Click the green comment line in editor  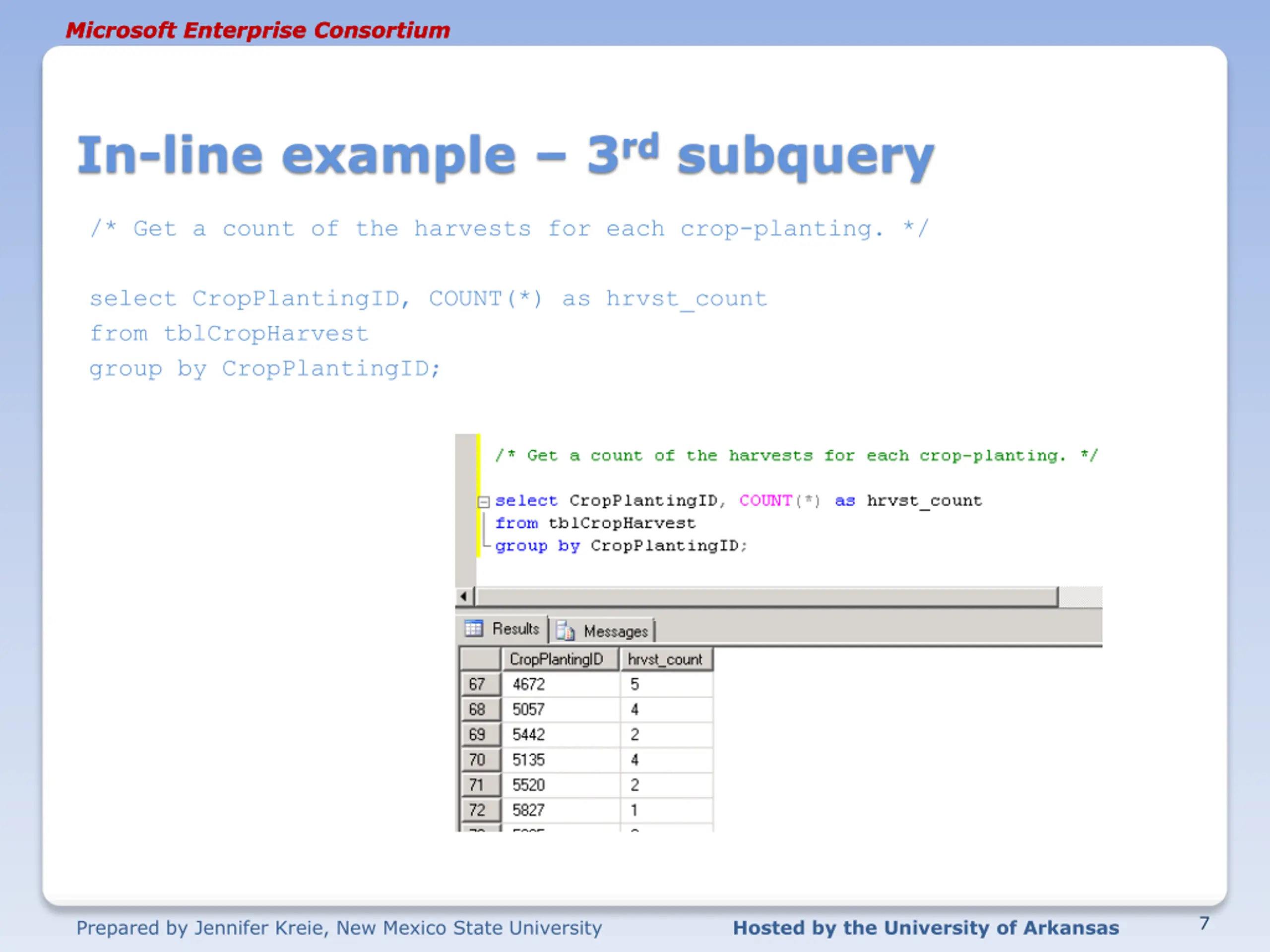tap(796, 456)
